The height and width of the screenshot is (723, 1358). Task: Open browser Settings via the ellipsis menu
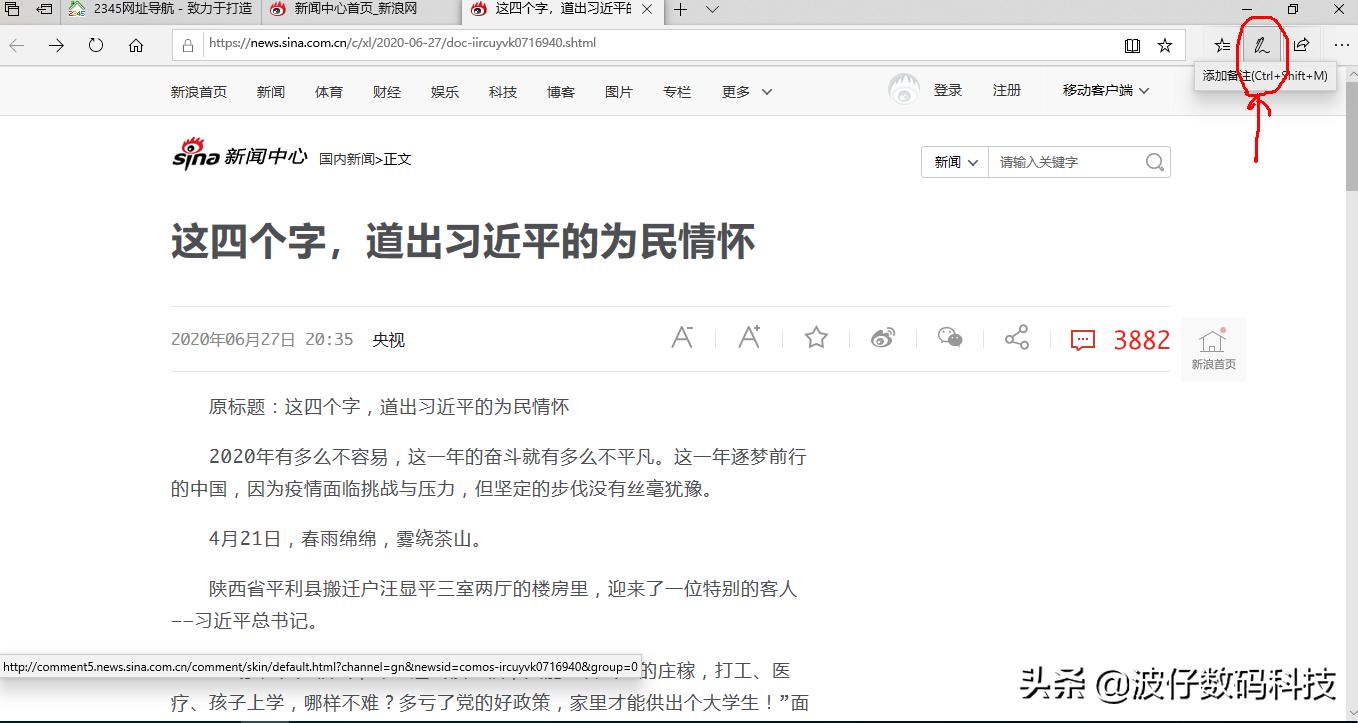tap(1341, 45)
